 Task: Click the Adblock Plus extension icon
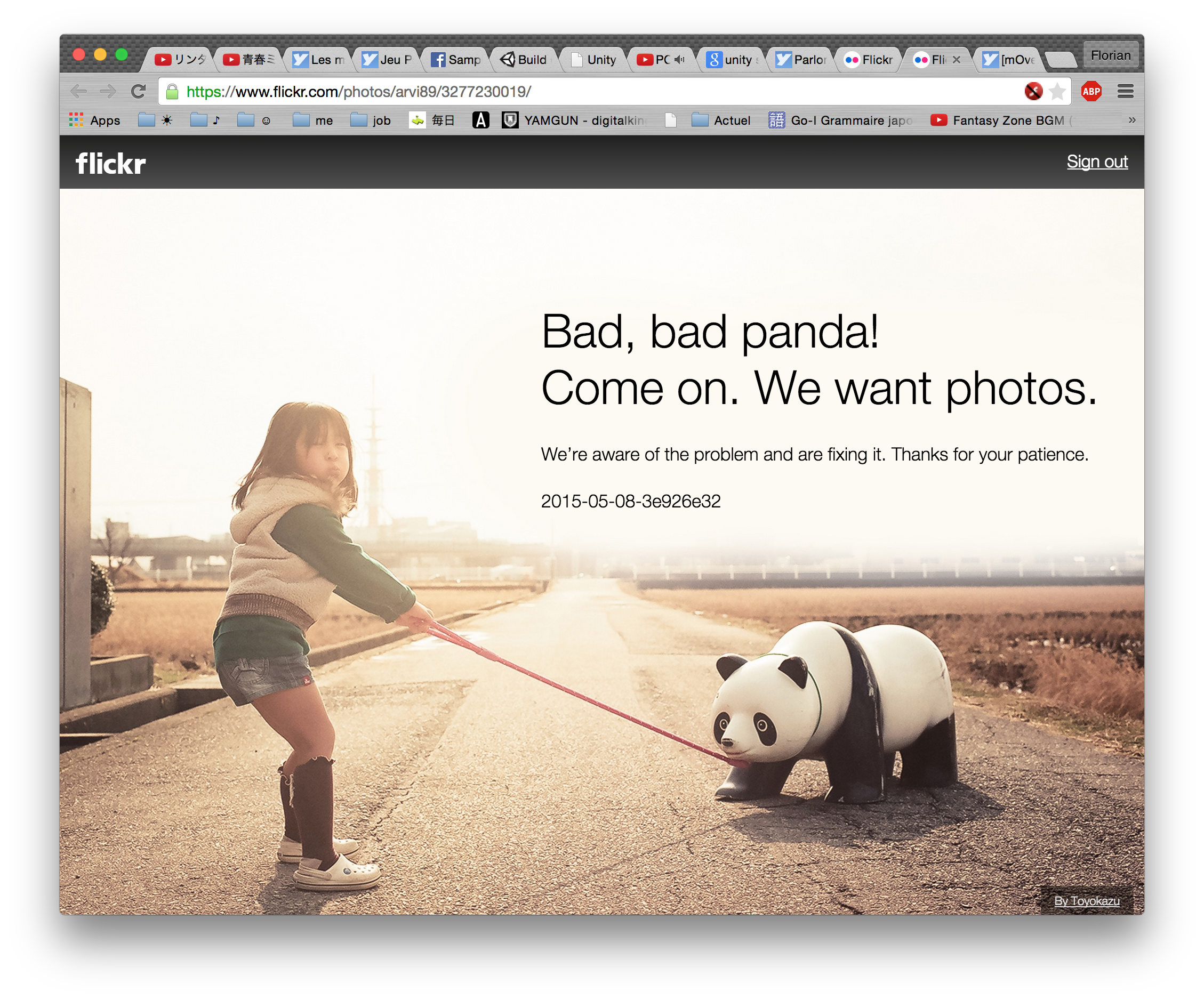pyautogui.click(x=1090, y=92)
